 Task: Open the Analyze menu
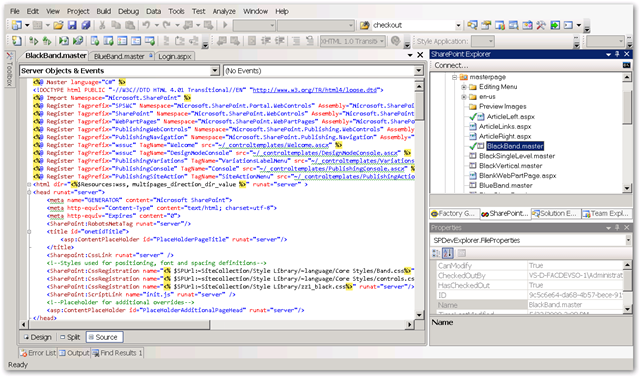point(224,11)
